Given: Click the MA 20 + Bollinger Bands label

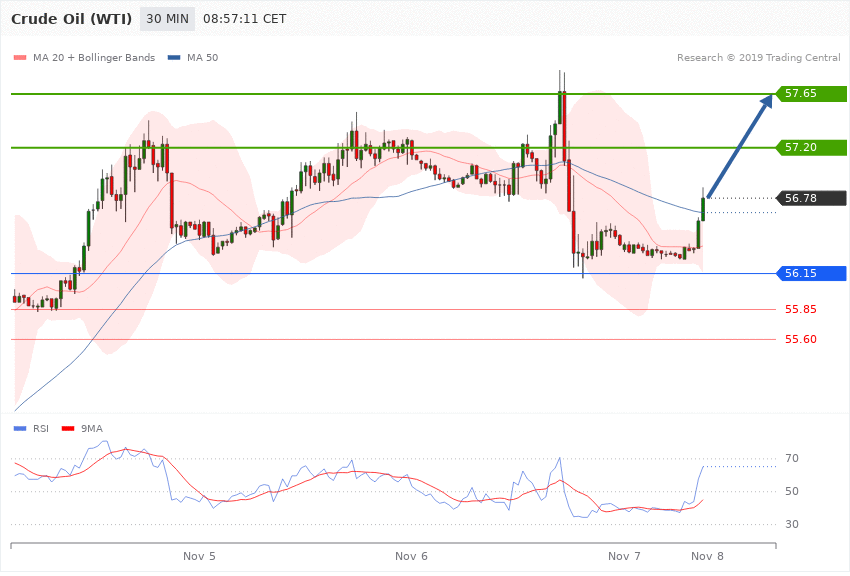Looking at the screenshot, I should pyautogui.click(x=94, y=57).
